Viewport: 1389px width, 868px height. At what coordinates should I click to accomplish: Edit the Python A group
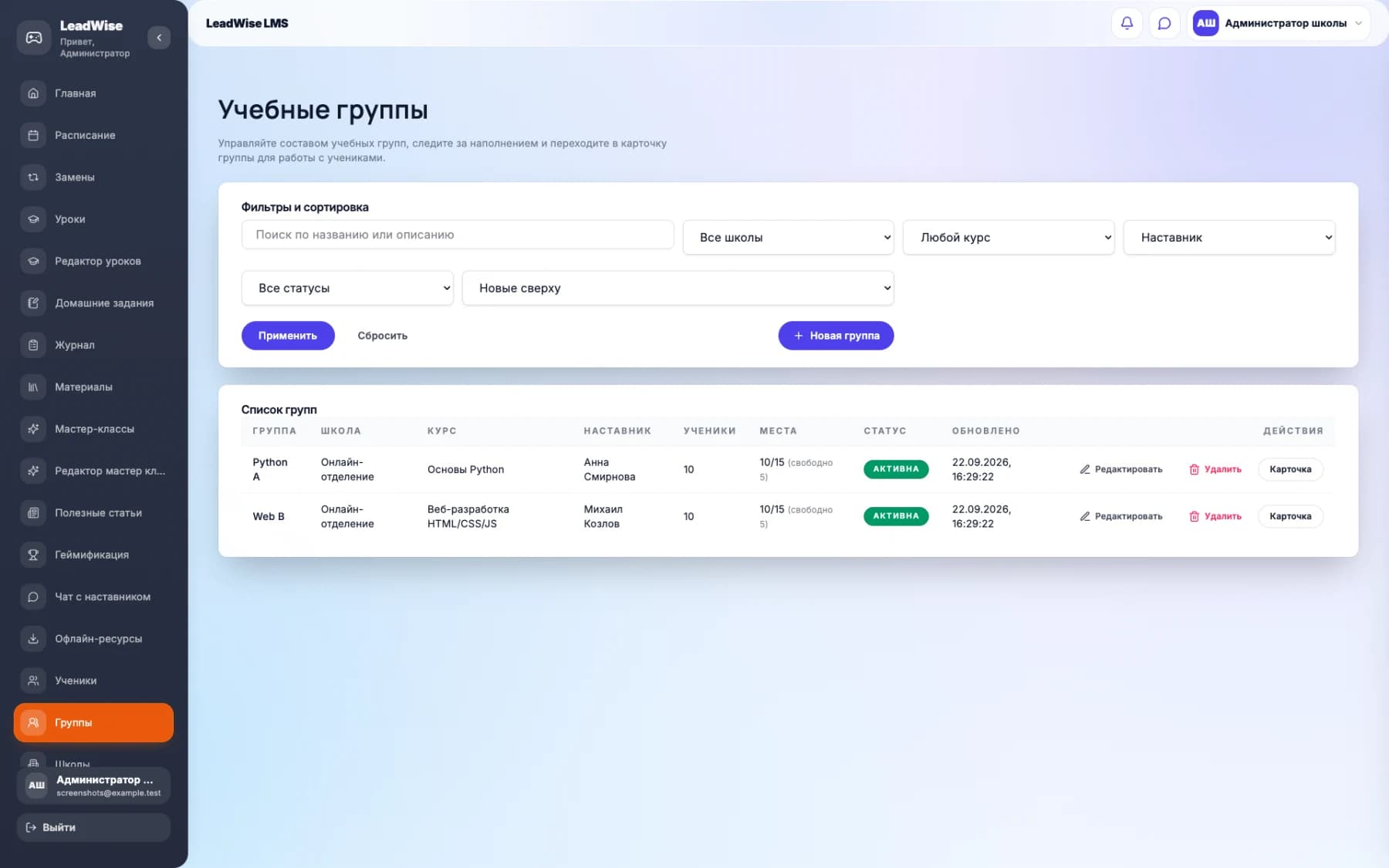click(1120, 470)
